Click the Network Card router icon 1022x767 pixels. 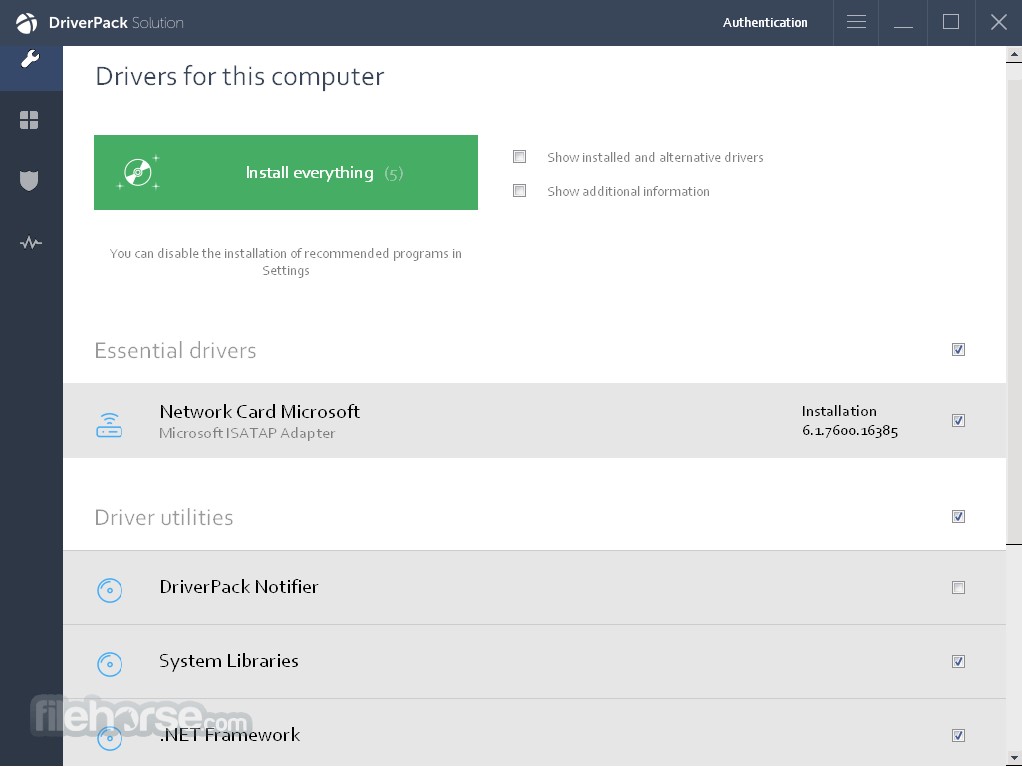(x=109, y=426)
